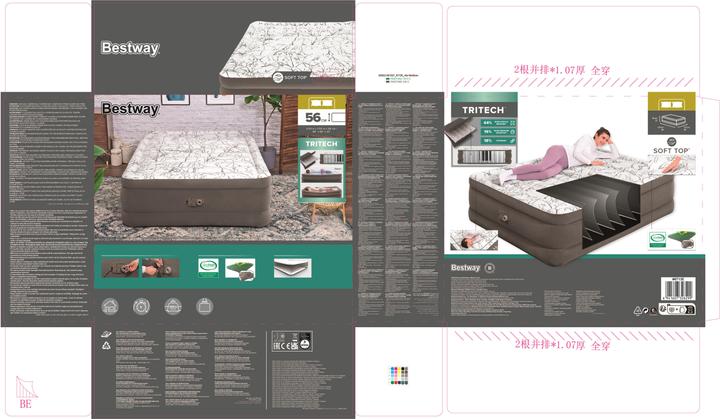The height and width of the screenshot is (419, 720).
Task: Click the EAC CE UKCA certification marks box
Action: [292, 341]
